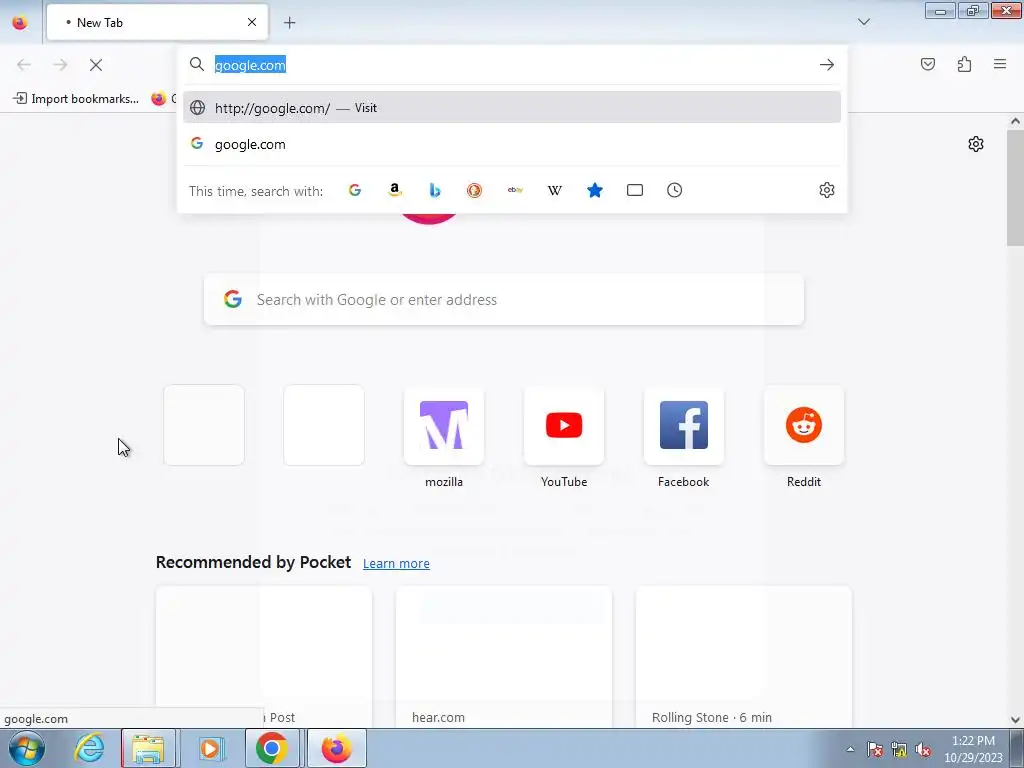
Task: Click the Firefox View icon left of tabs
Action: tap(20, 22)
